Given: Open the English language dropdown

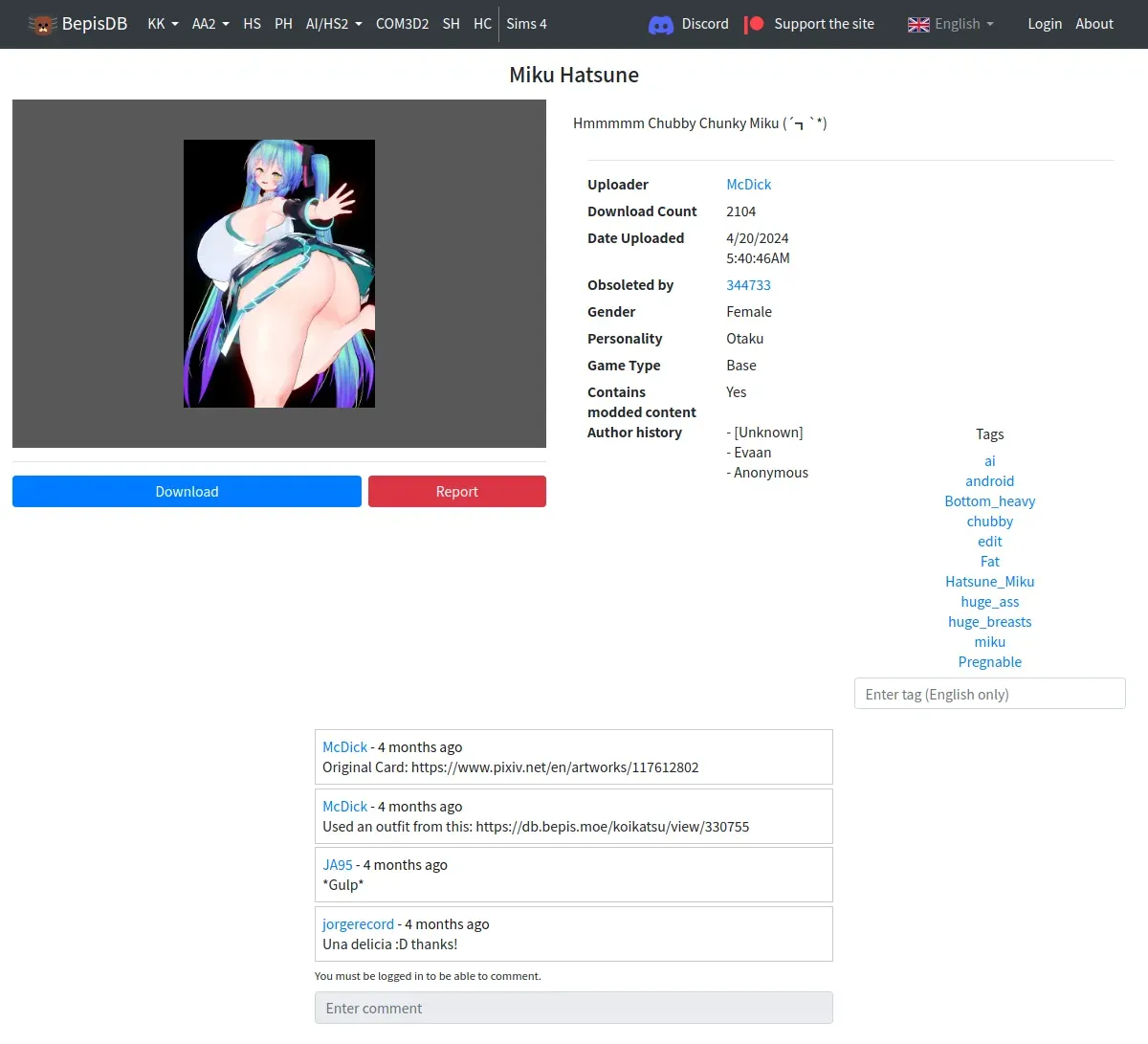Looking at the screenshot, I should coord(951,24).
